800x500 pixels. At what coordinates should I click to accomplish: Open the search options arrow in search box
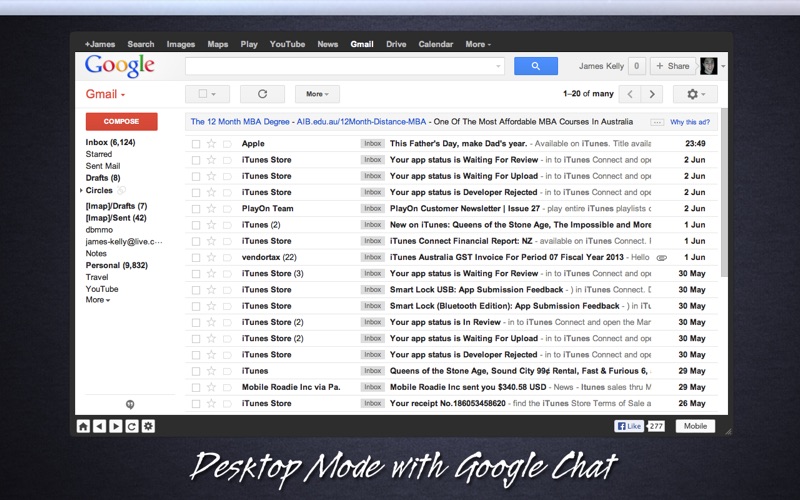tap(498, 66)
